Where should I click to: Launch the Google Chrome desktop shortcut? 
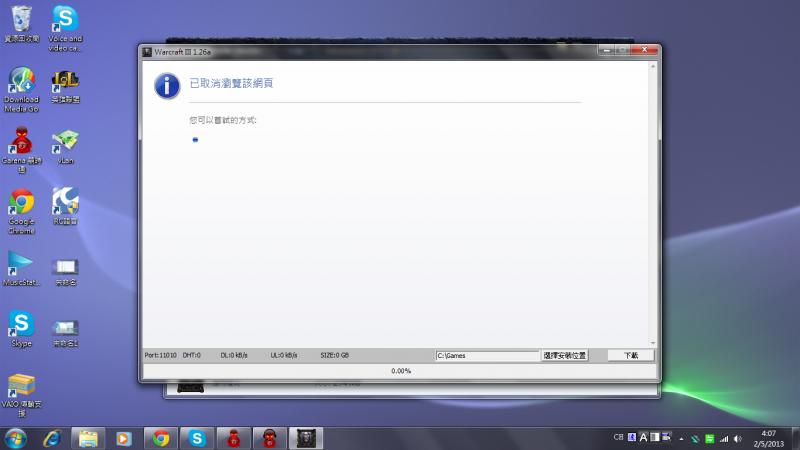(x=21, y=211)
